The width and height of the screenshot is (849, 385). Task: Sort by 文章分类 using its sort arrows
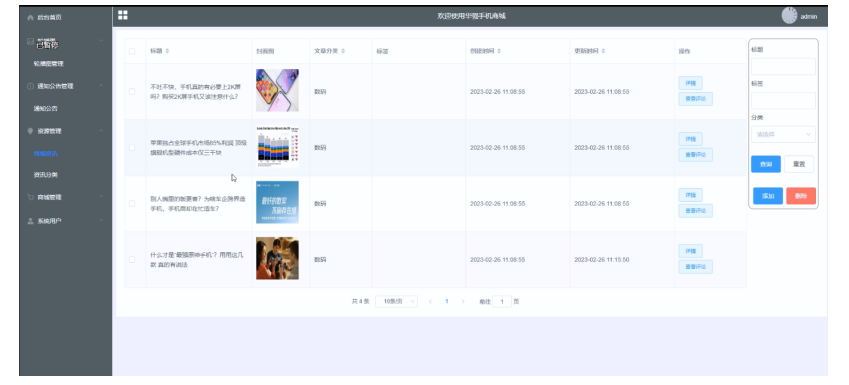coord(343,51)
